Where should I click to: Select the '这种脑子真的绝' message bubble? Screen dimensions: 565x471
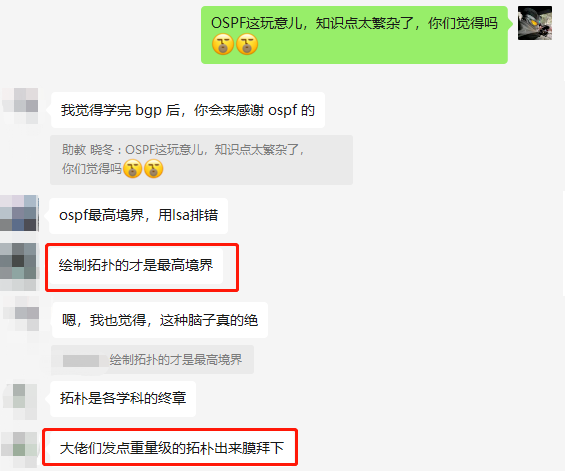click(160, 320)
